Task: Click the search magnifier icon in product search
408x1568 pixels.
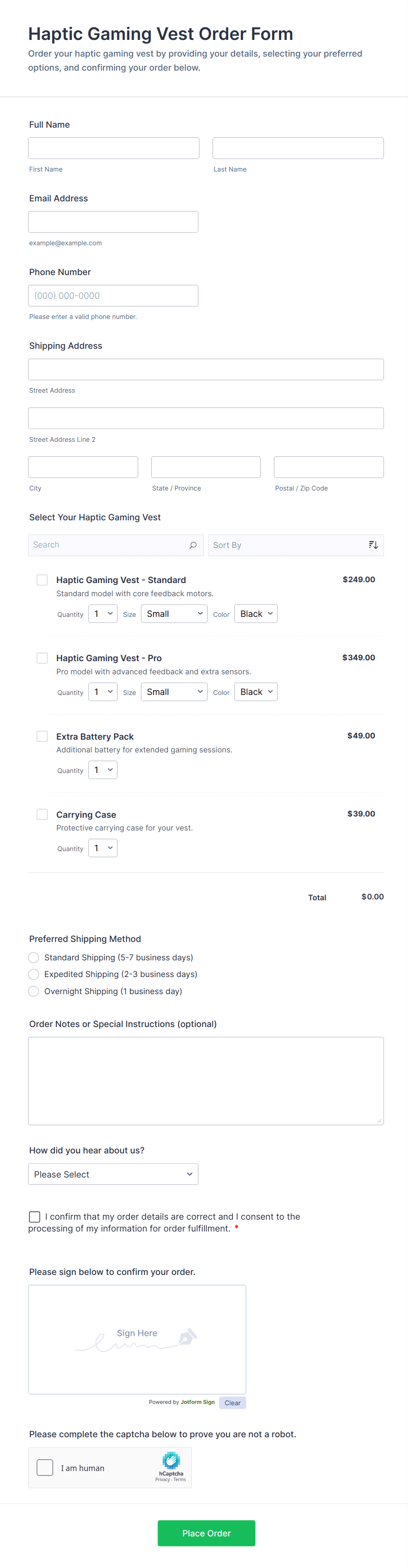Action: [x=193, y=545]
